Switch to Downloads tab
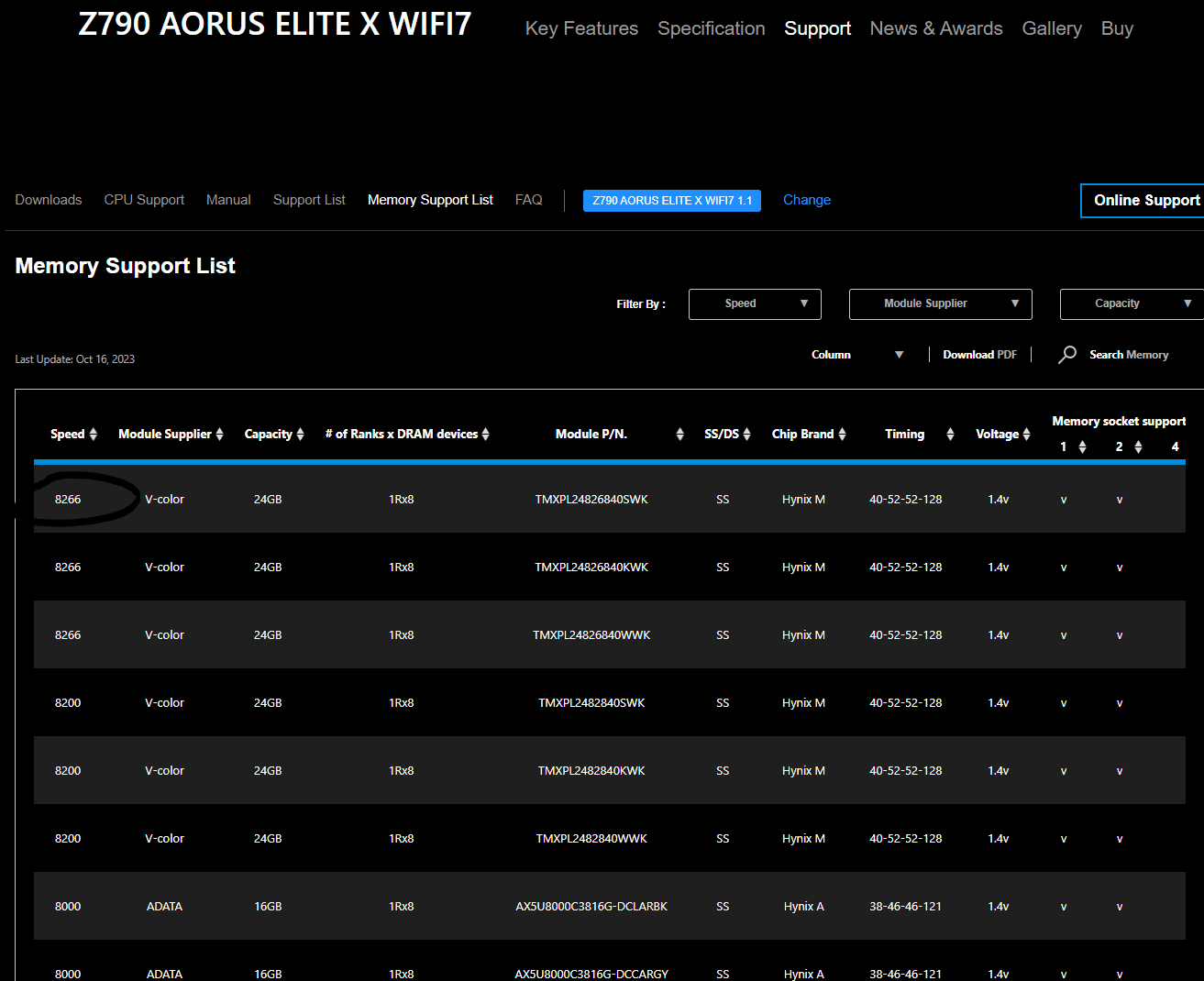Image resolution: width=1204 pixels, height=981 pixels. (49, 200)
